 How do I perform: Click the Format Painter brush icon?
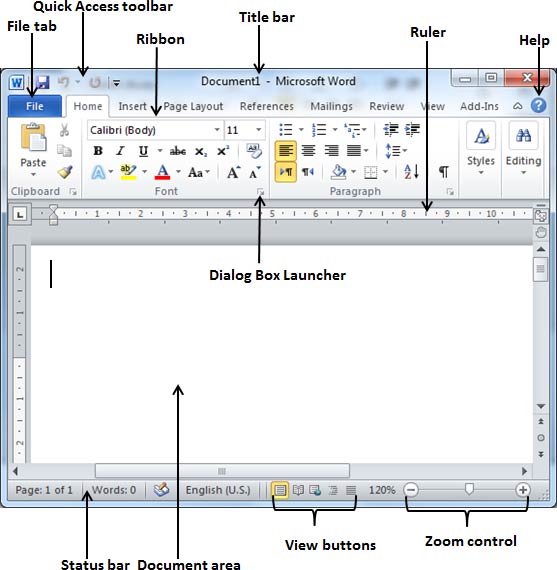tap(65, 172)
